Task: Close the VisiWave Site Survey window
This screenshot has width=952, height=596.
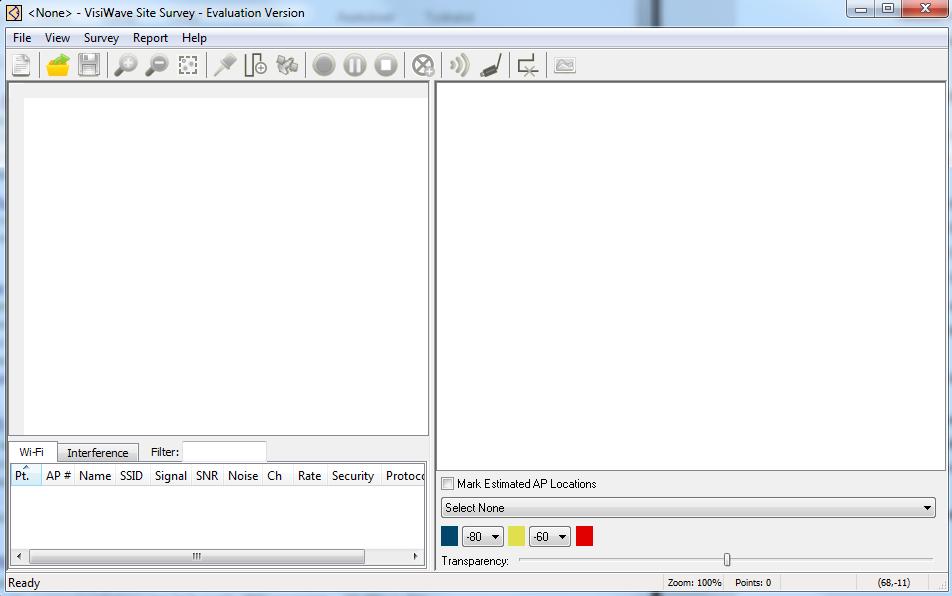Action: (x=925, y=8)
